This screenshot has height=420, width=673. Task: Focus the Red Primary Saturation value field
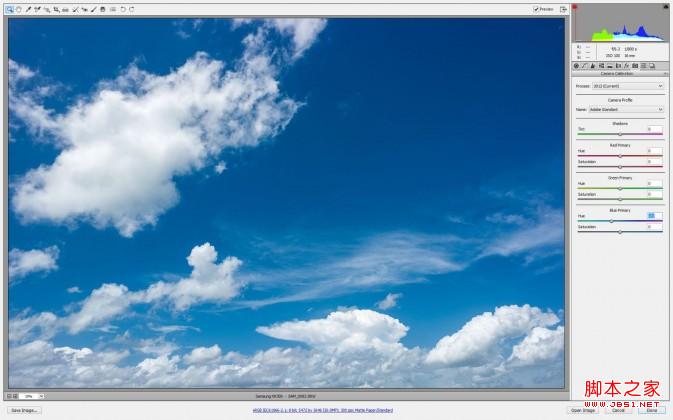[x=655, y=161]
